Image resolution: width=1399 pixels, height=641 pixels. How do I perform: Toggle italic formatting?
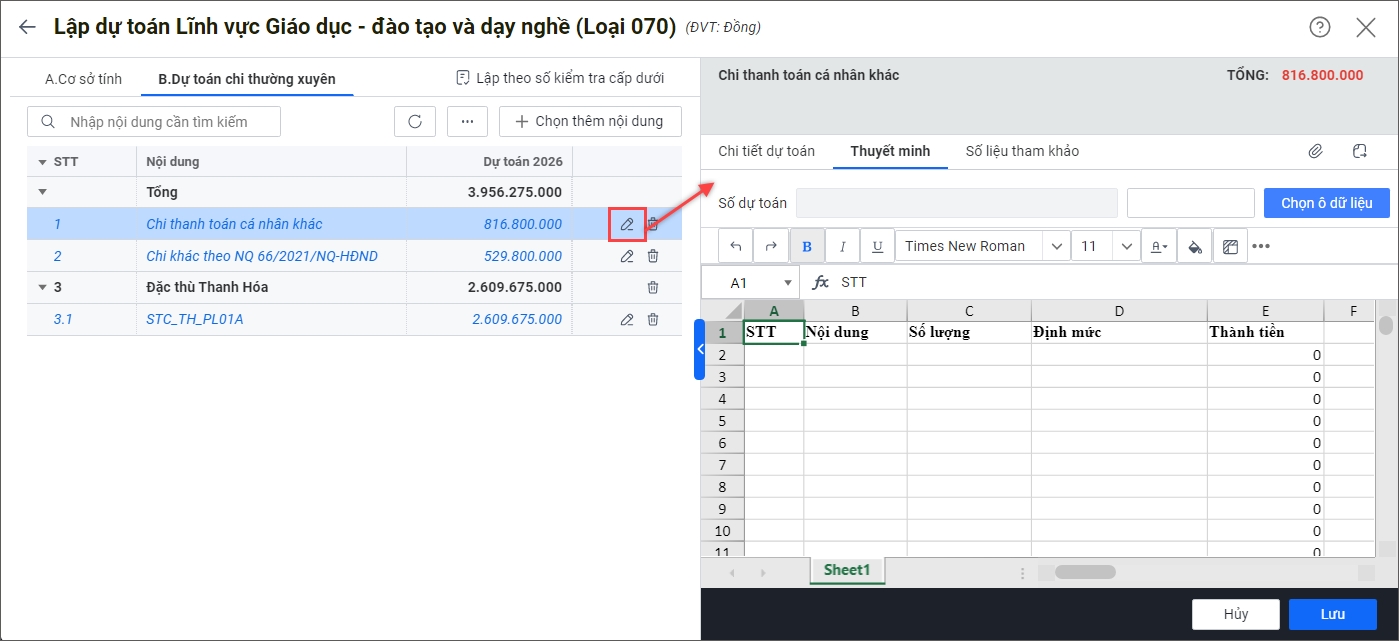pos(842,246)
